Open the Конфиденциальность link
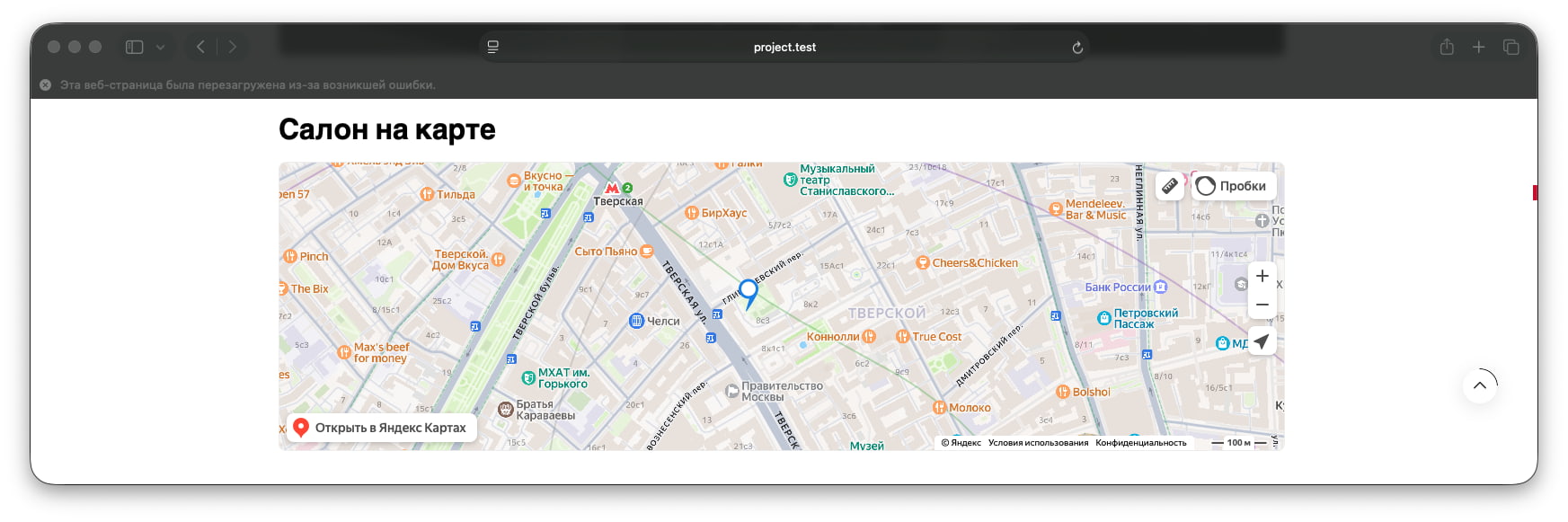This screenshot has width=1568, height=522. (1141, 443)
